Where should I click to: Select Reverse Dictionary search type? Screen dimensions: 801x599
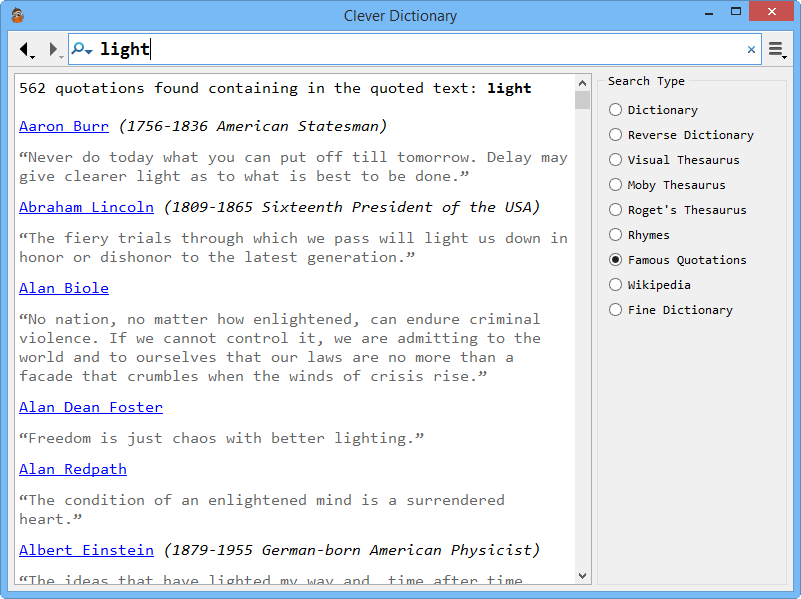pos(616,135)
